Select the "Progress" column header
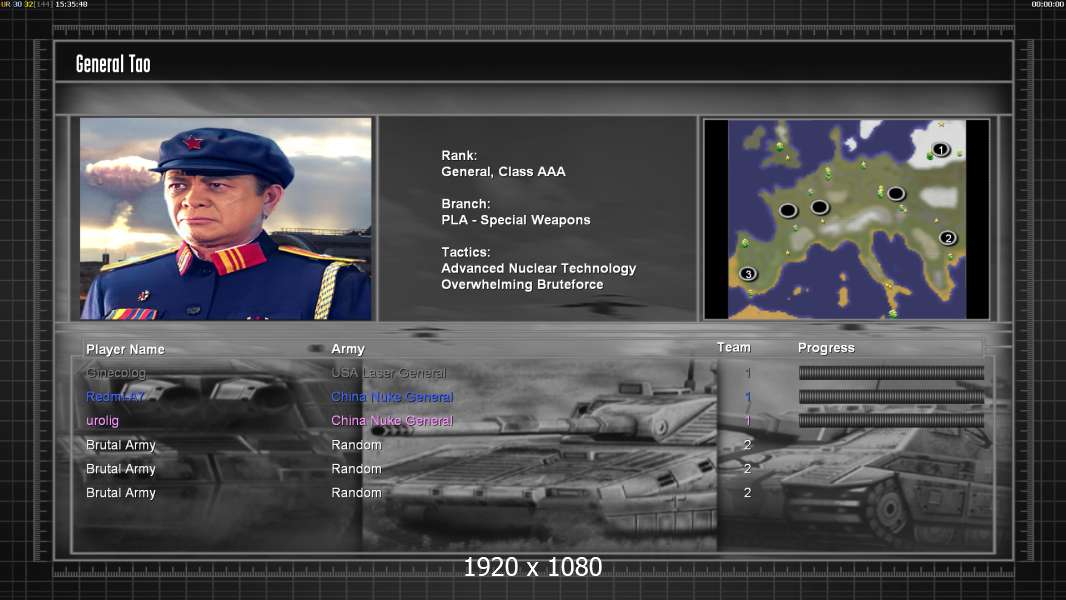Screen dimensions: 1066x600 pyautogui.click(x=826, y=348)
